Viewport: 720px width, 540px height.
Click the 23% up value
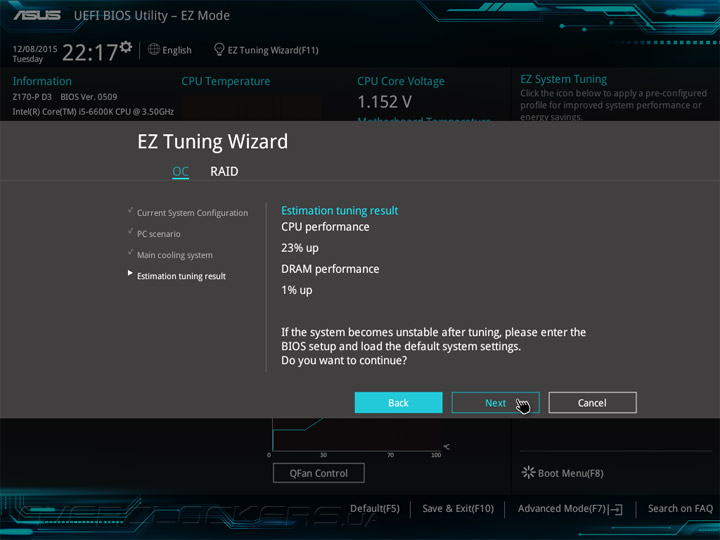coord(300,248)
